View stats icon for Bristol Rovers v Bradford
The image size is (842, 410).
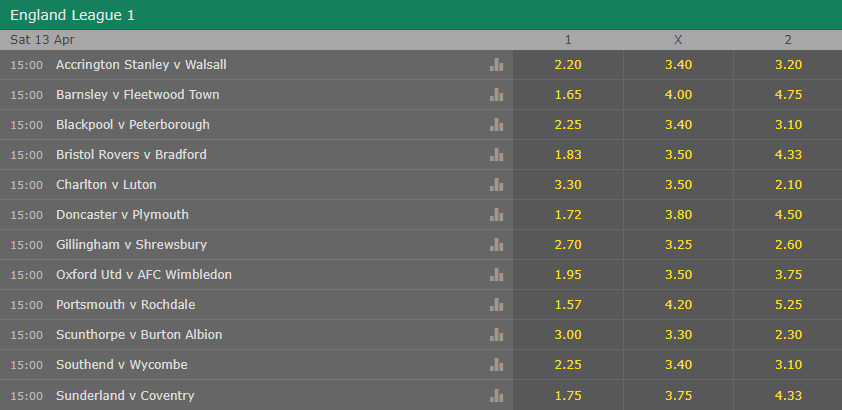point(497,155)
